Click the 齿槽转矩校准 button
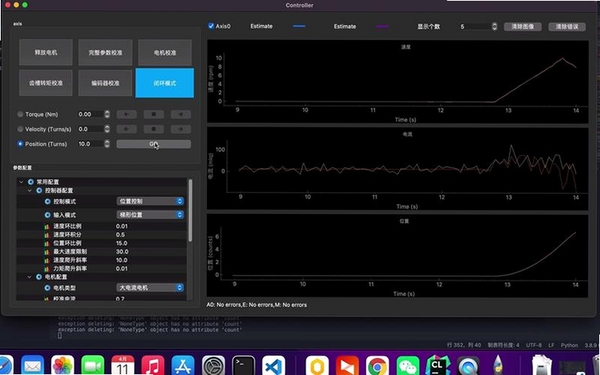The height and width of the screenshot is (375, 600). [x=46, y=83]
